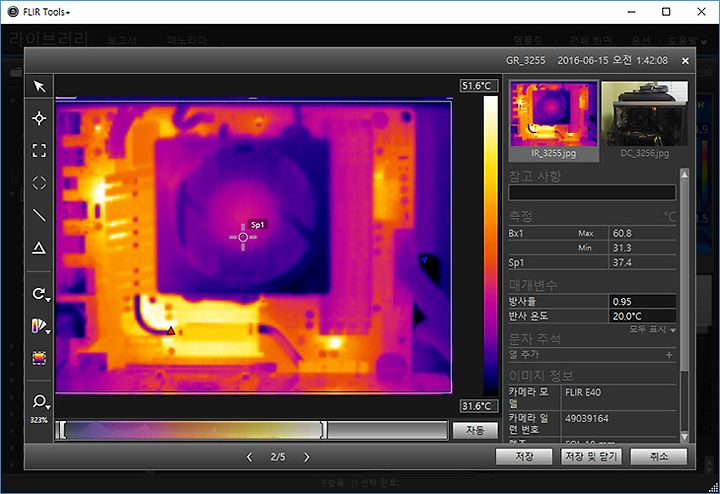Open the color palette selector tool
This screenshot has height=494, width=720.
[x=40, y=326]
